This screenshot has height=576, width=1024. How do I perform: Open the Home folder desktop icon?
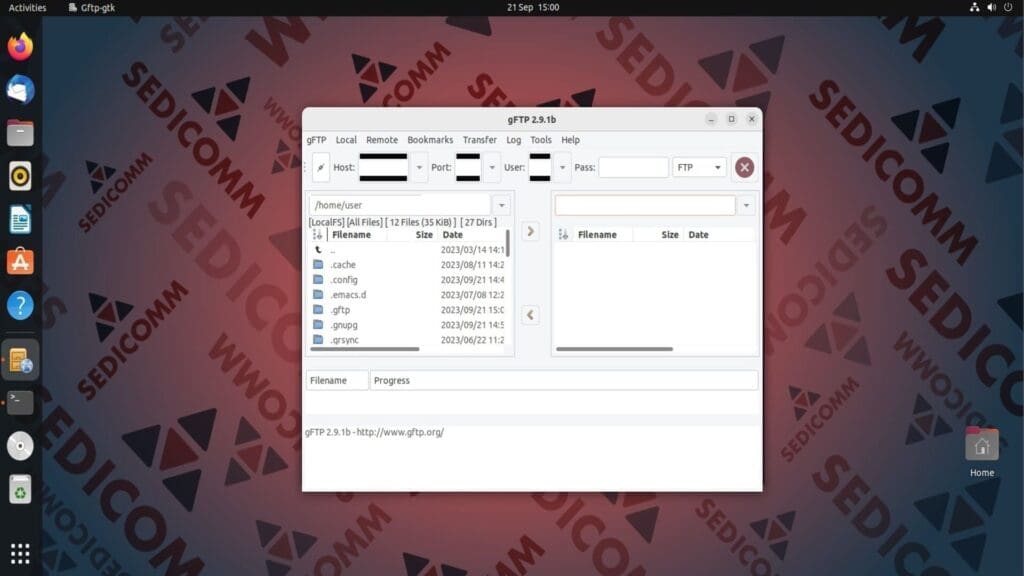(982, 452)
